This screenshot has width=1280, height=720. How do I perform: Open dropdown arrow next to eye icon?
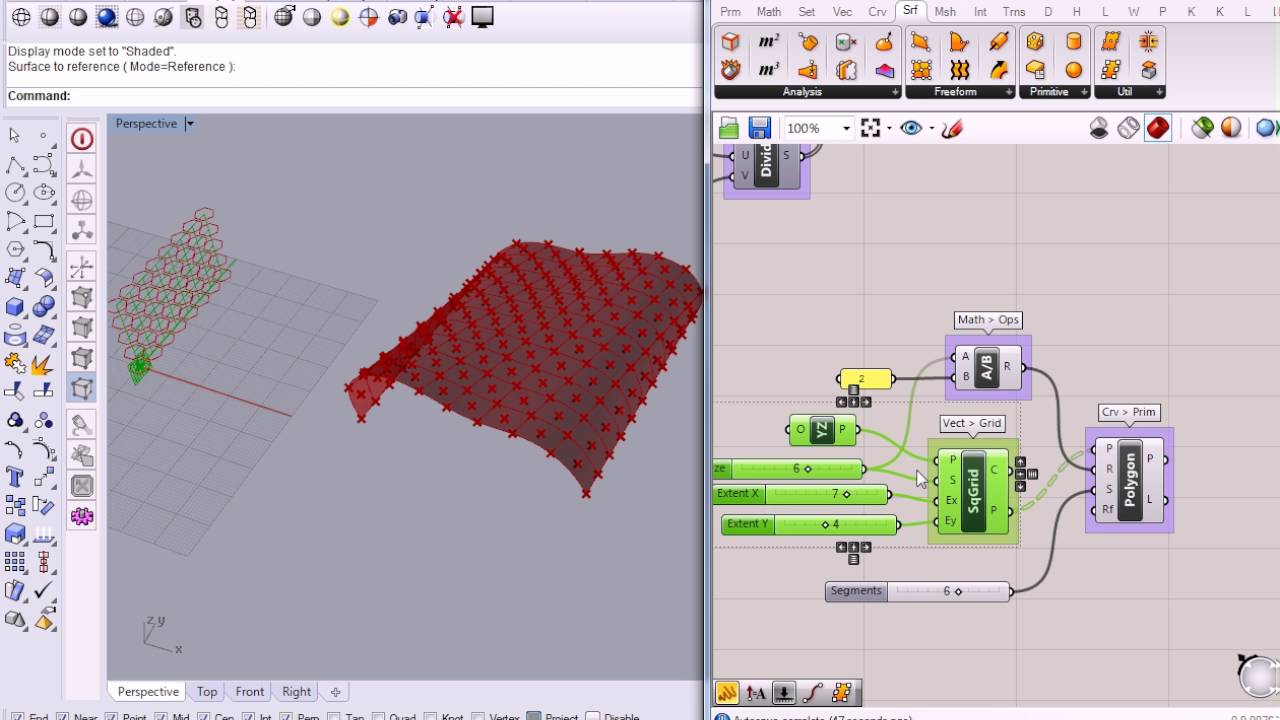pos(931,128)
